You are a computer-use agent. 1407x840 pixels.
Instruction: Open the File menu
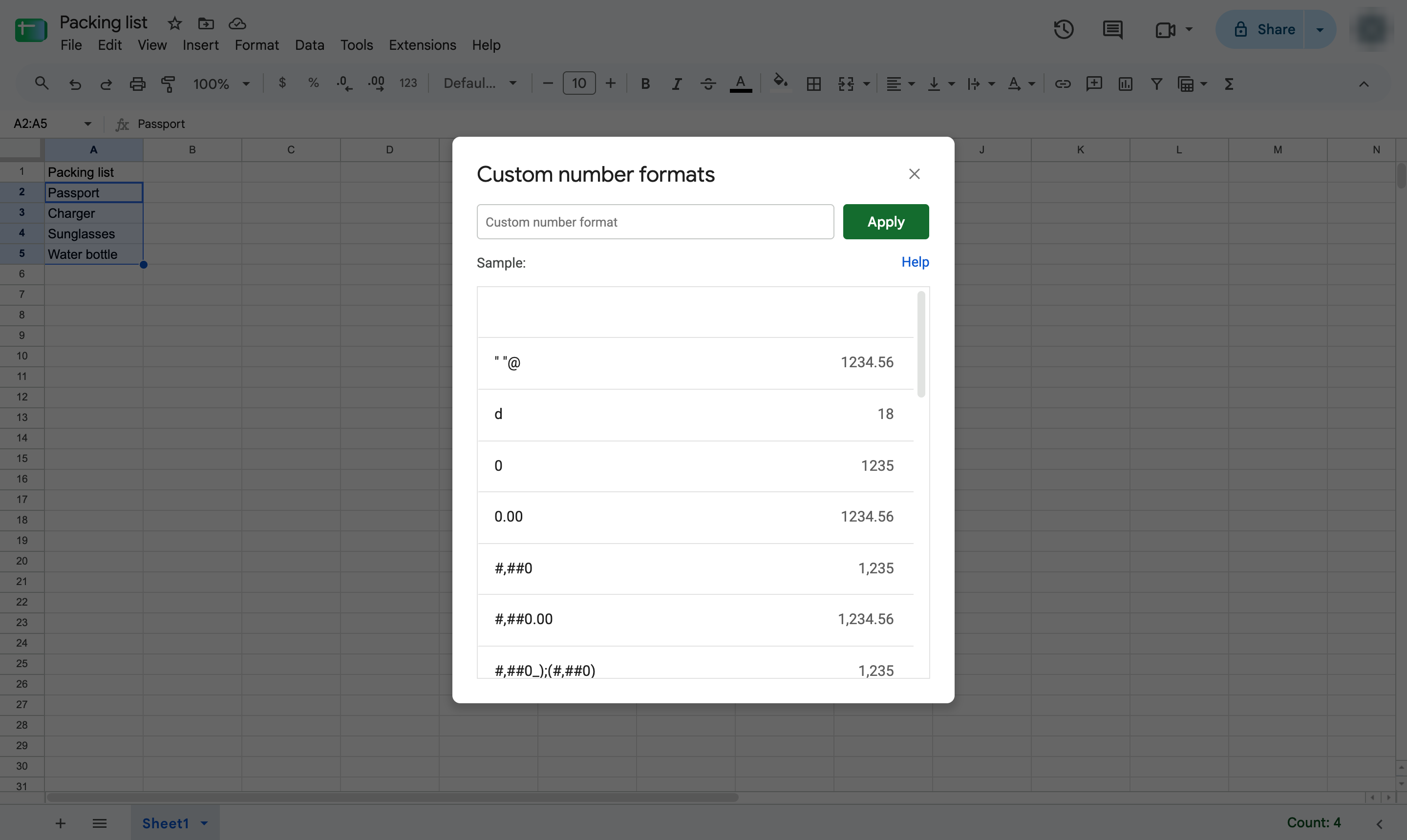[71, 45]
